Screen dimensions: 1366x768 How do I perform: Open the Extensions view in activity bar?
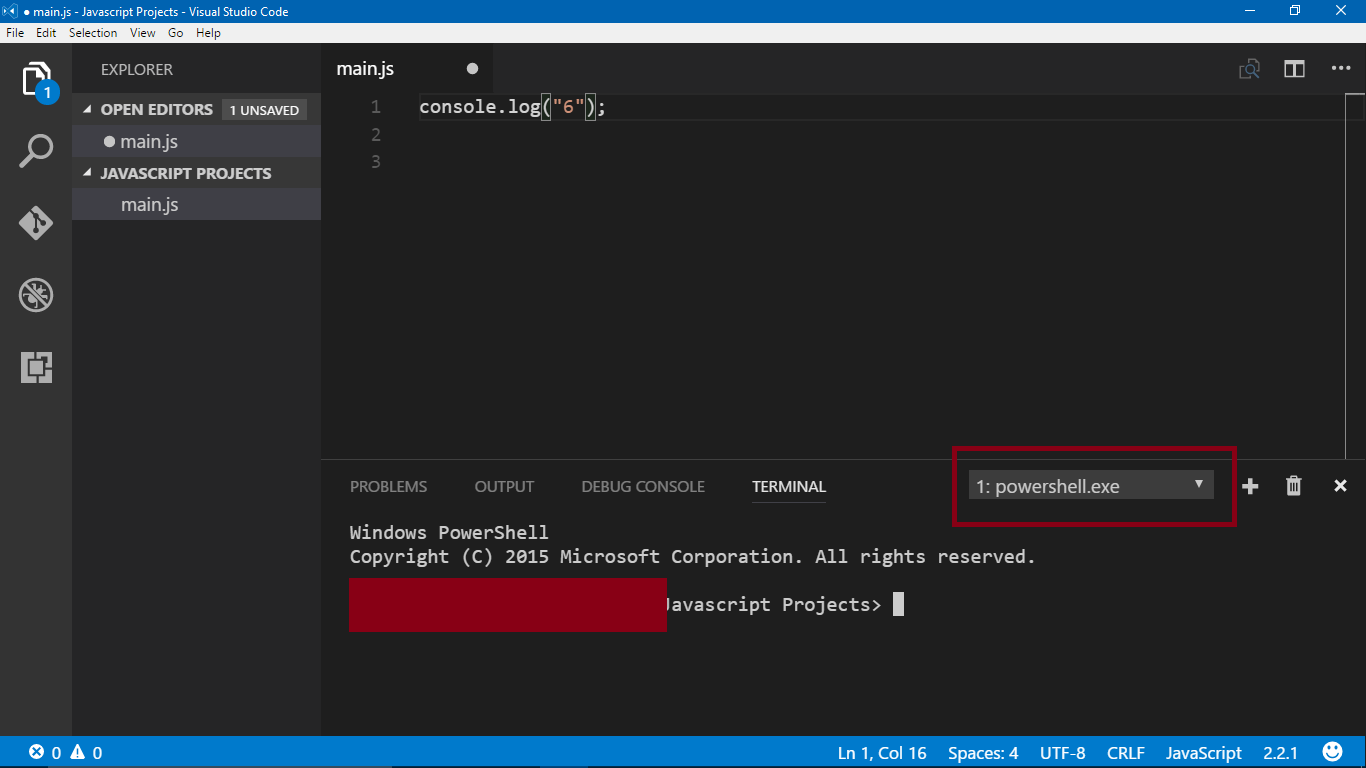tap(36, 367)
